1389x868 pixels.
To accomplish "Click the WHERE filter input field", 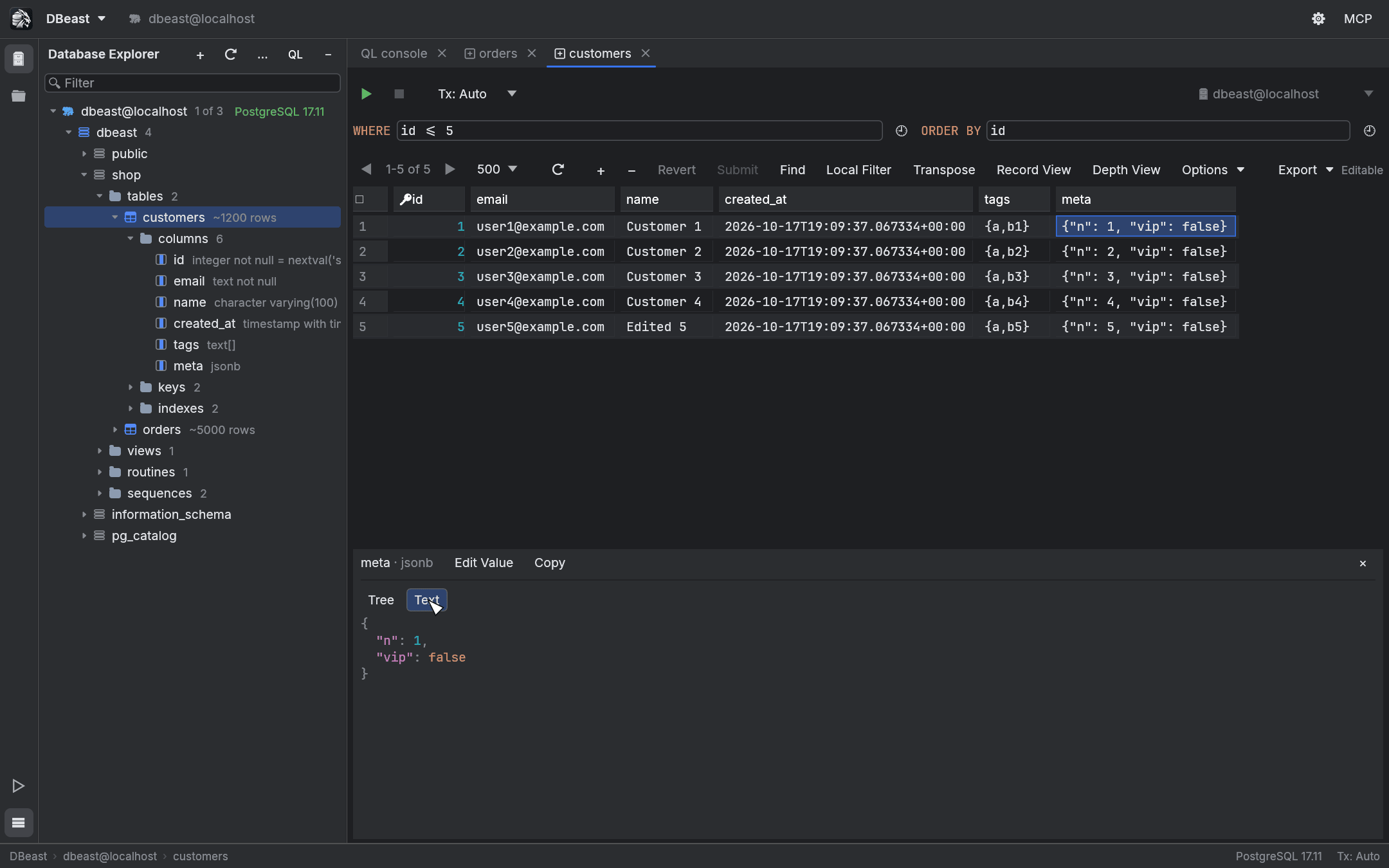I will point(639,131).
